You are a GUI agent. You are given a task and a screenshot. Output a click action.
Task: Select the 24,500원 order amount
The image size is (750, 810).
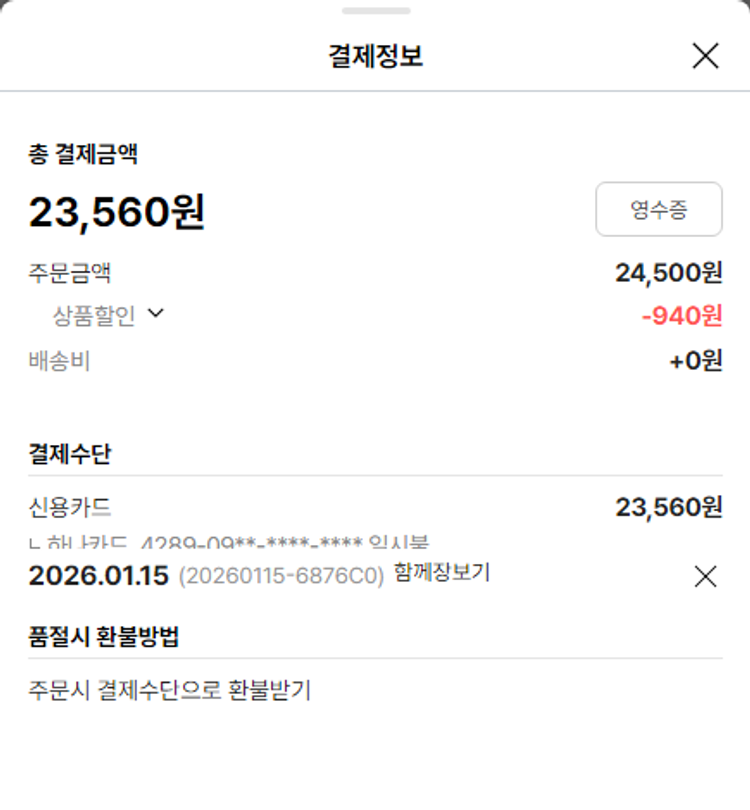tap(668, 273)
